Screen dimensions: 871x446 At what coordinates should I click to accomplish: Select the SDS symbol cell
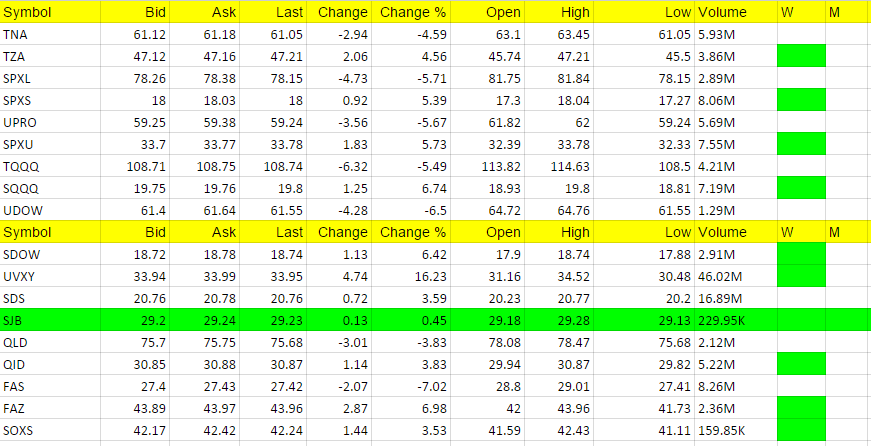[50, 298]
